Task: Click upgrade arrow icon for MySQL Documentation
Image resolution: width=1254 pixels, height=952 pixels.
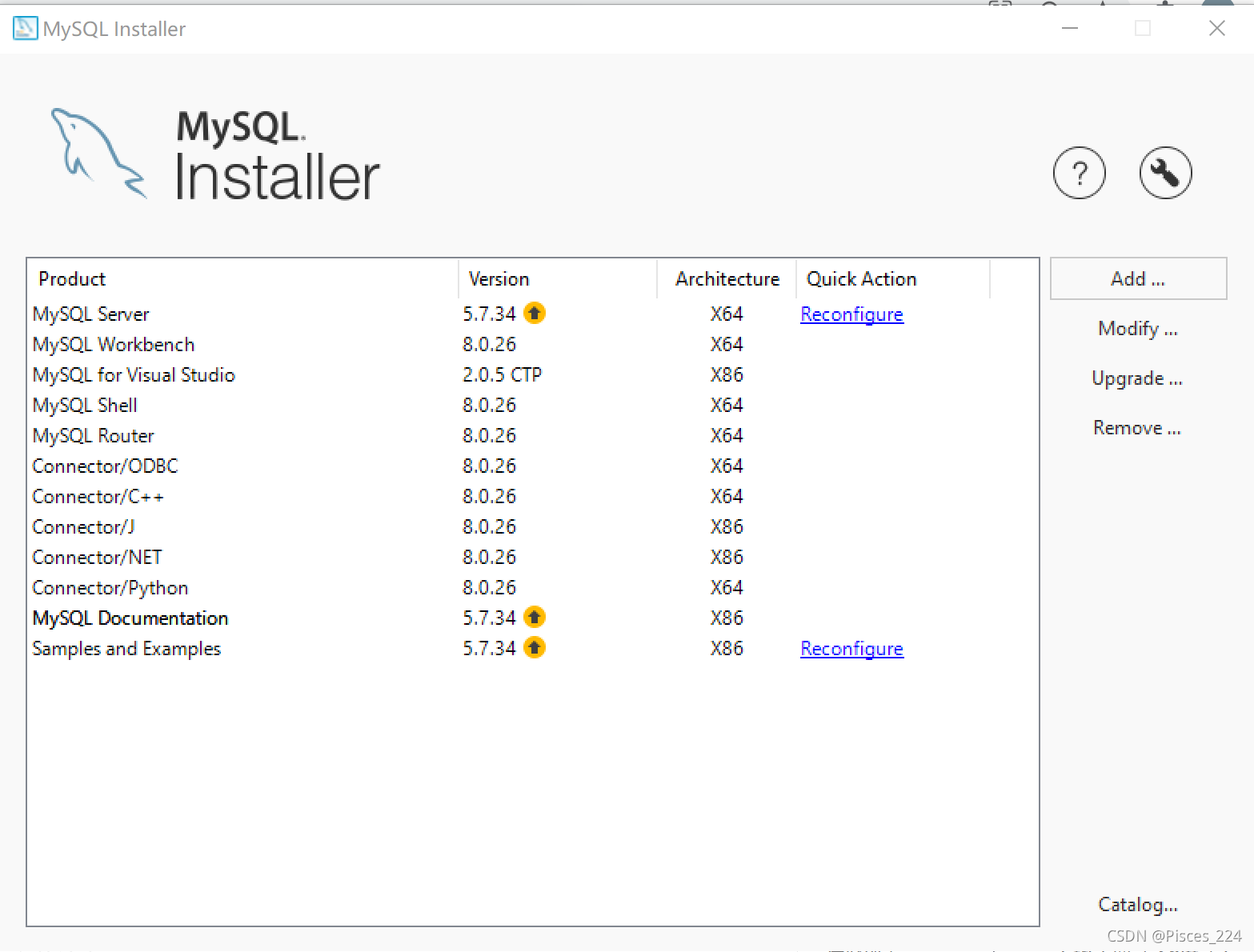Action: coord(535,618)
